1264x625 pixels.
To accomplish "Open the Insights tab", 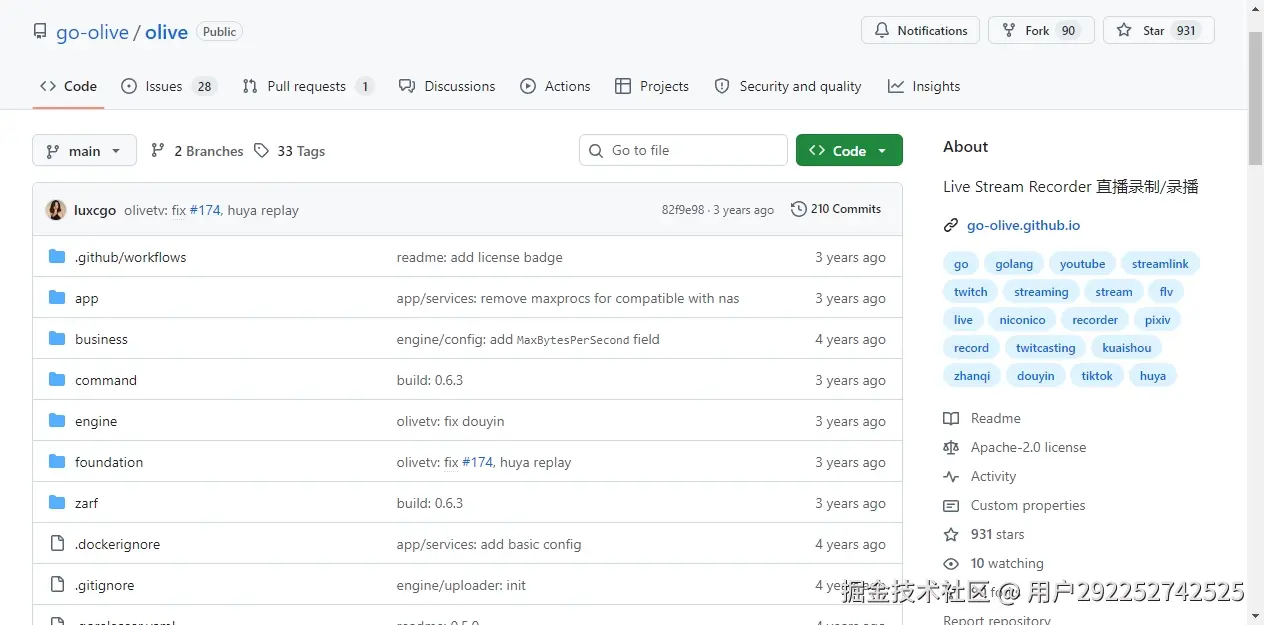I will point(924,86).
